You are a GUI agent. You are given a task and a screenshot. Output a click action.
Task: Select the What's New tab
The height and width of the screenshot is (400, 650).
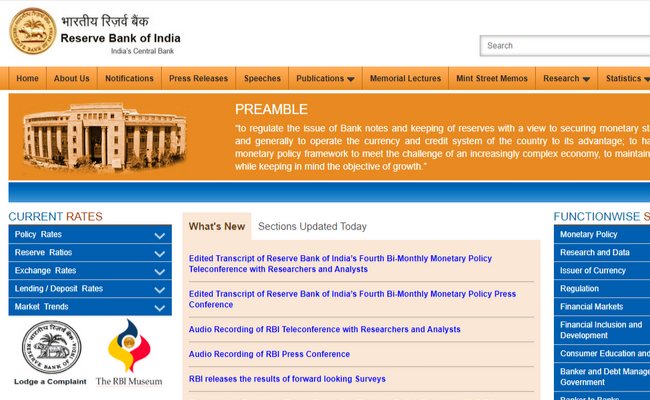pyautogui.click(x=217, y=227)
